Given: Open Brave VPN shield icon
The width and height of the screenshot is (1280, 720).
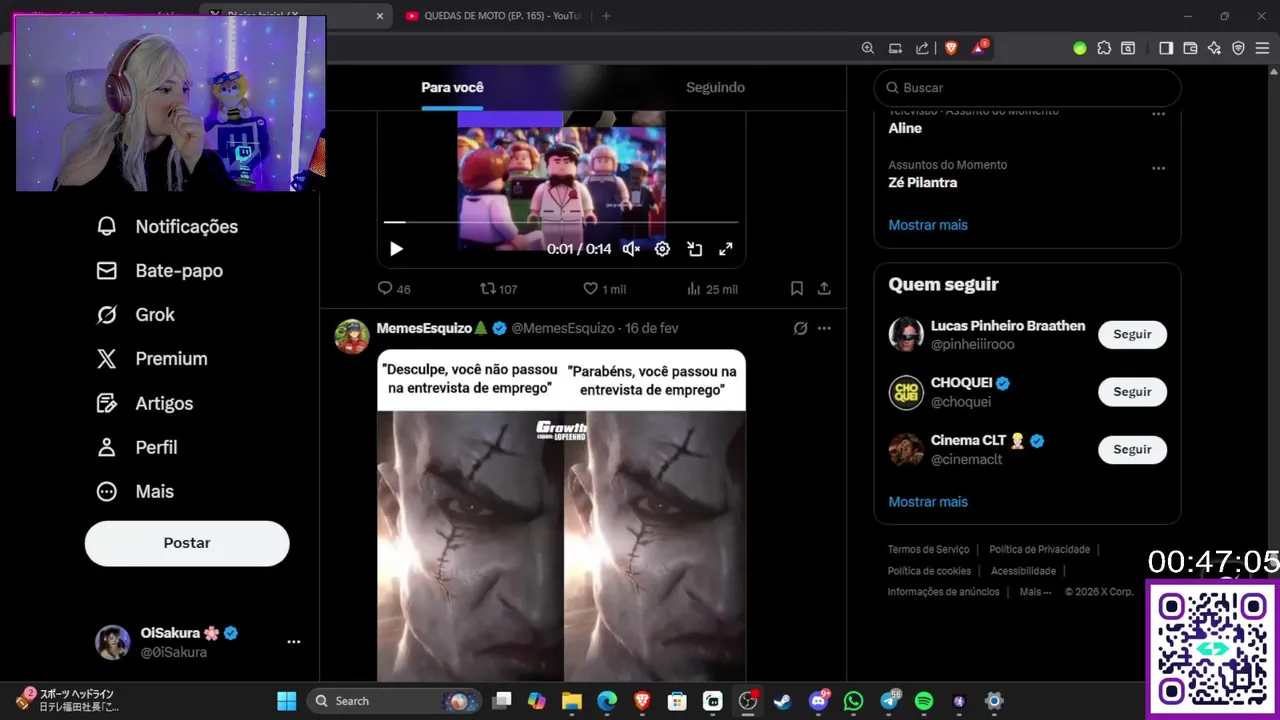Looking at the screenshot, I should pyautogui.click(x=1238, y=48).
